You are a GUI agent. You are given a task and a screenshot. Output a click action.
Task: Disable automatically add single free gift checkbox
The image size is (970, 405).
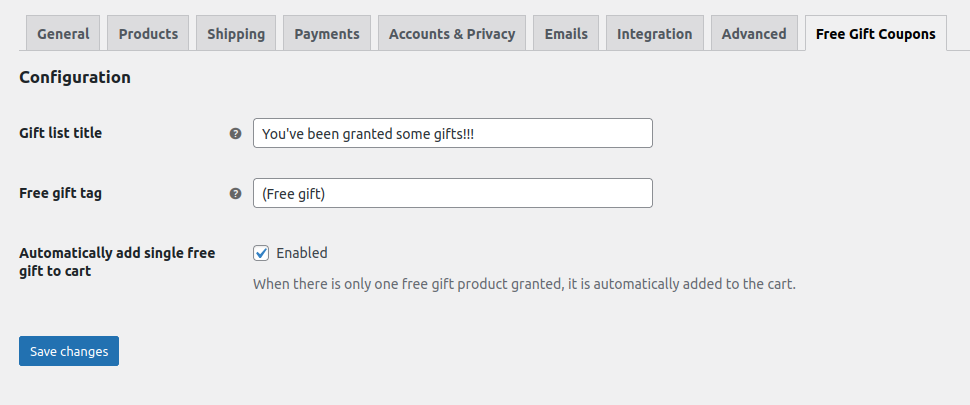pos(261,253)
